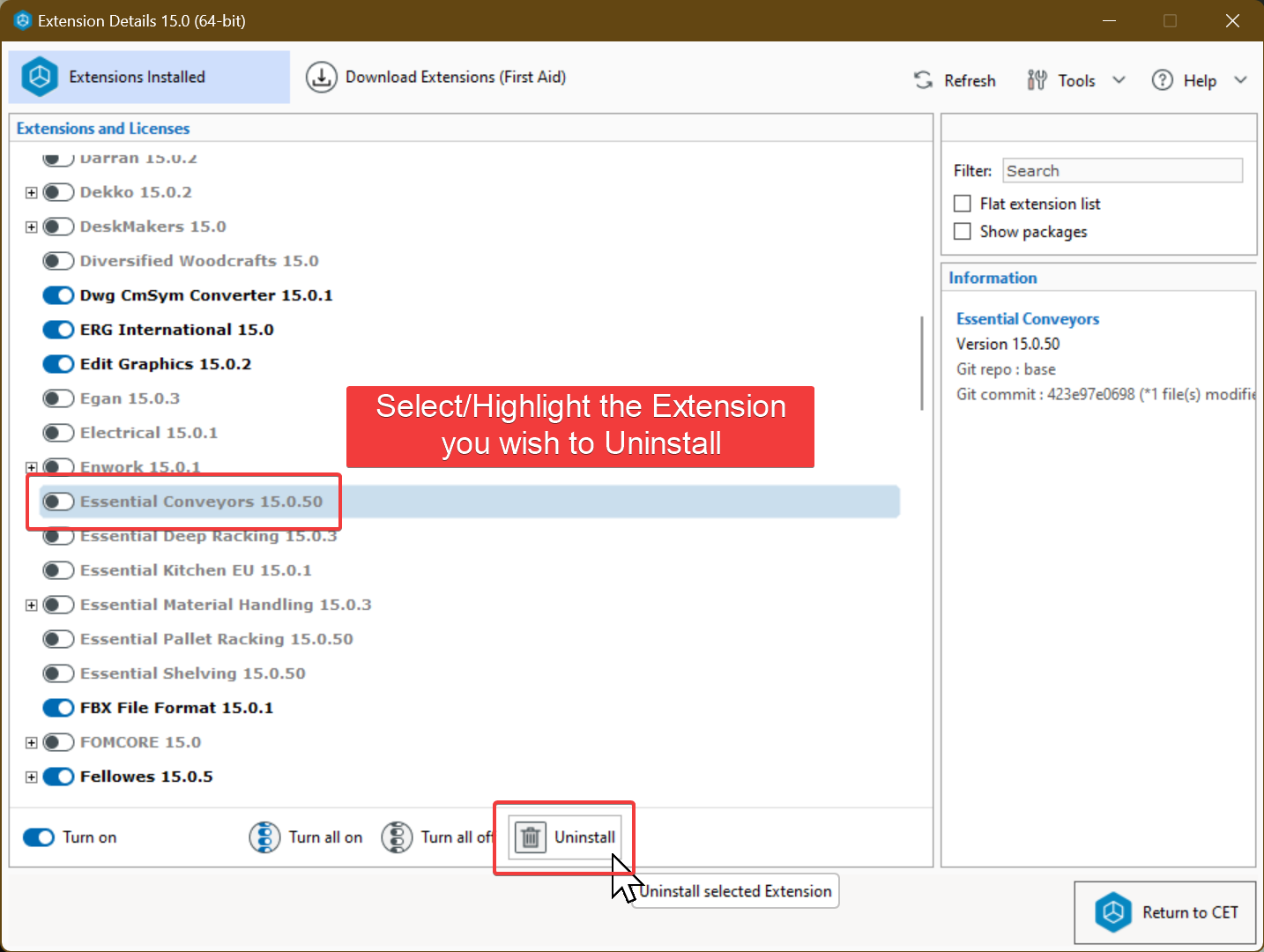Image resolution: width=1264 pixels, height=952 pixels.
Task: Click the Uninstall button label
Action: [x=584, y=837]
